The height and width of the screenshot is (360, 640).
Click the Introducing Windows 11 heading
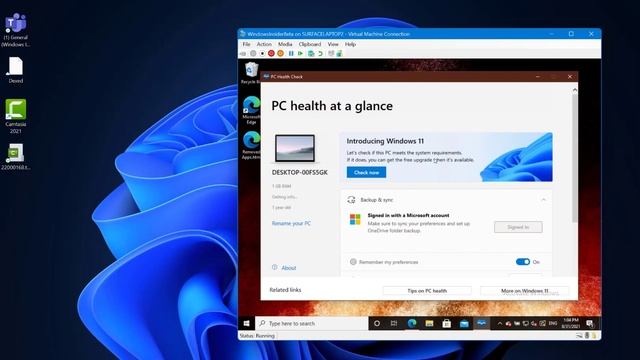385,141
